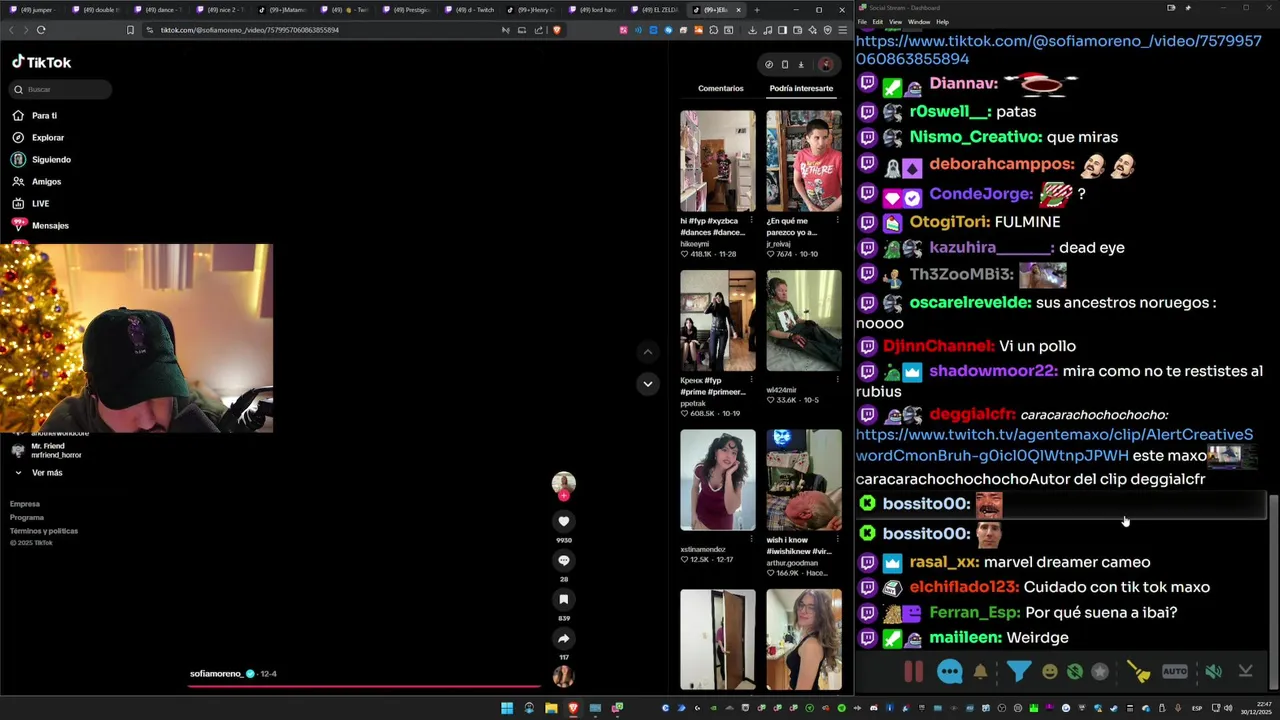Viewport: 1280px width, 720px height.
Task: Open the jr_reivaj recommended video thumbnail
Action: (x=804, y=160)
